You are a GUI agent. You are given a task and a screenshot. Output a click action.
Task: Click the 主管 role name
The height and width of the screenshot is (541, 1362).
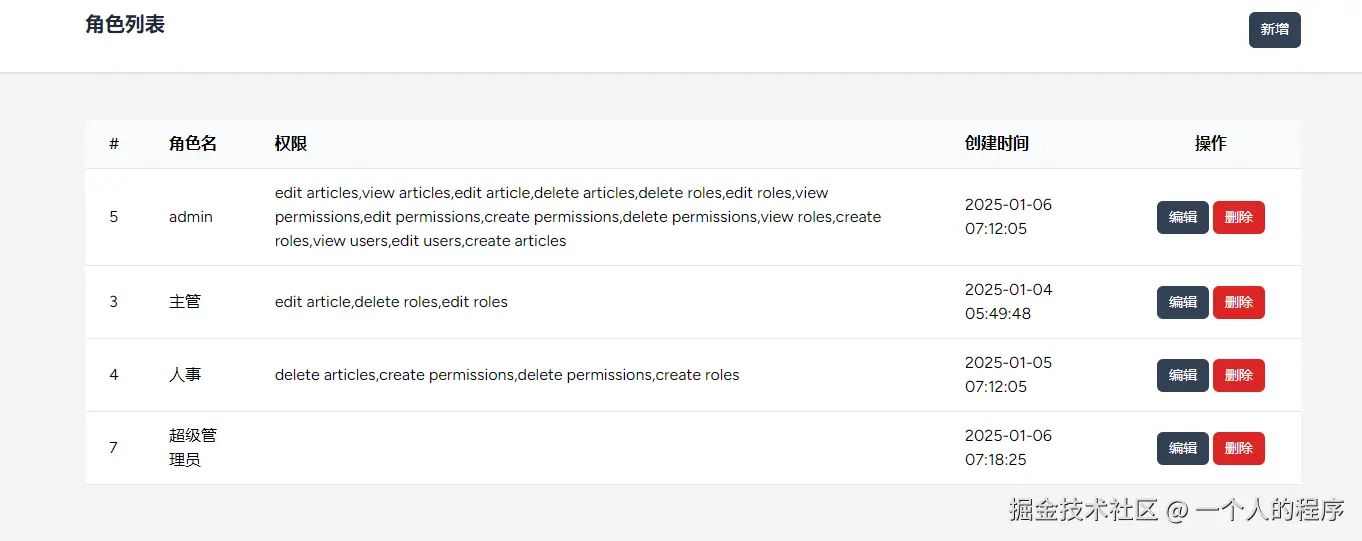(185, 302)
